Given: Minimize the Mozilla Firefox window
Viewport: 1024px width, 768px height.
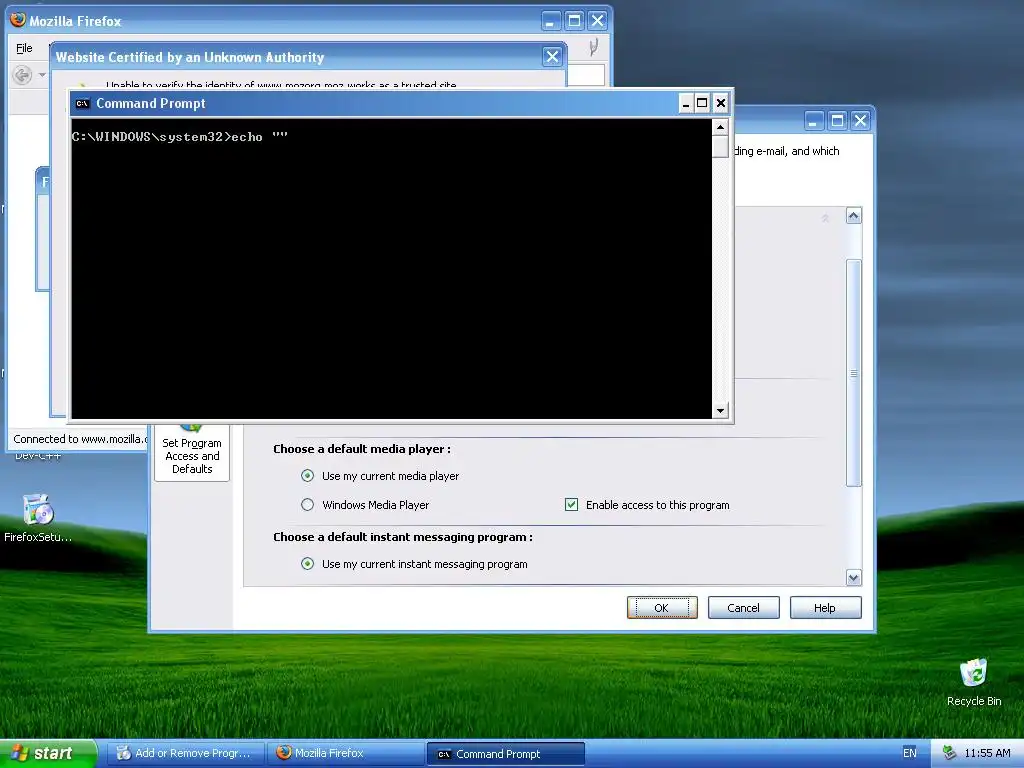Looking at the screenshot, I should (x=551, y=21).
